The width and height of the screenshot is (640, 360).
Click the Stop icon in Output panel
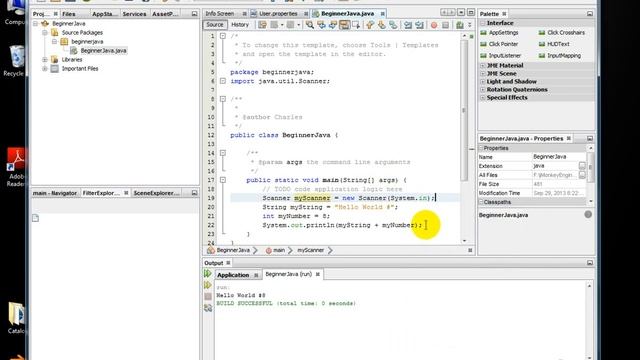(x=208, y=296)
